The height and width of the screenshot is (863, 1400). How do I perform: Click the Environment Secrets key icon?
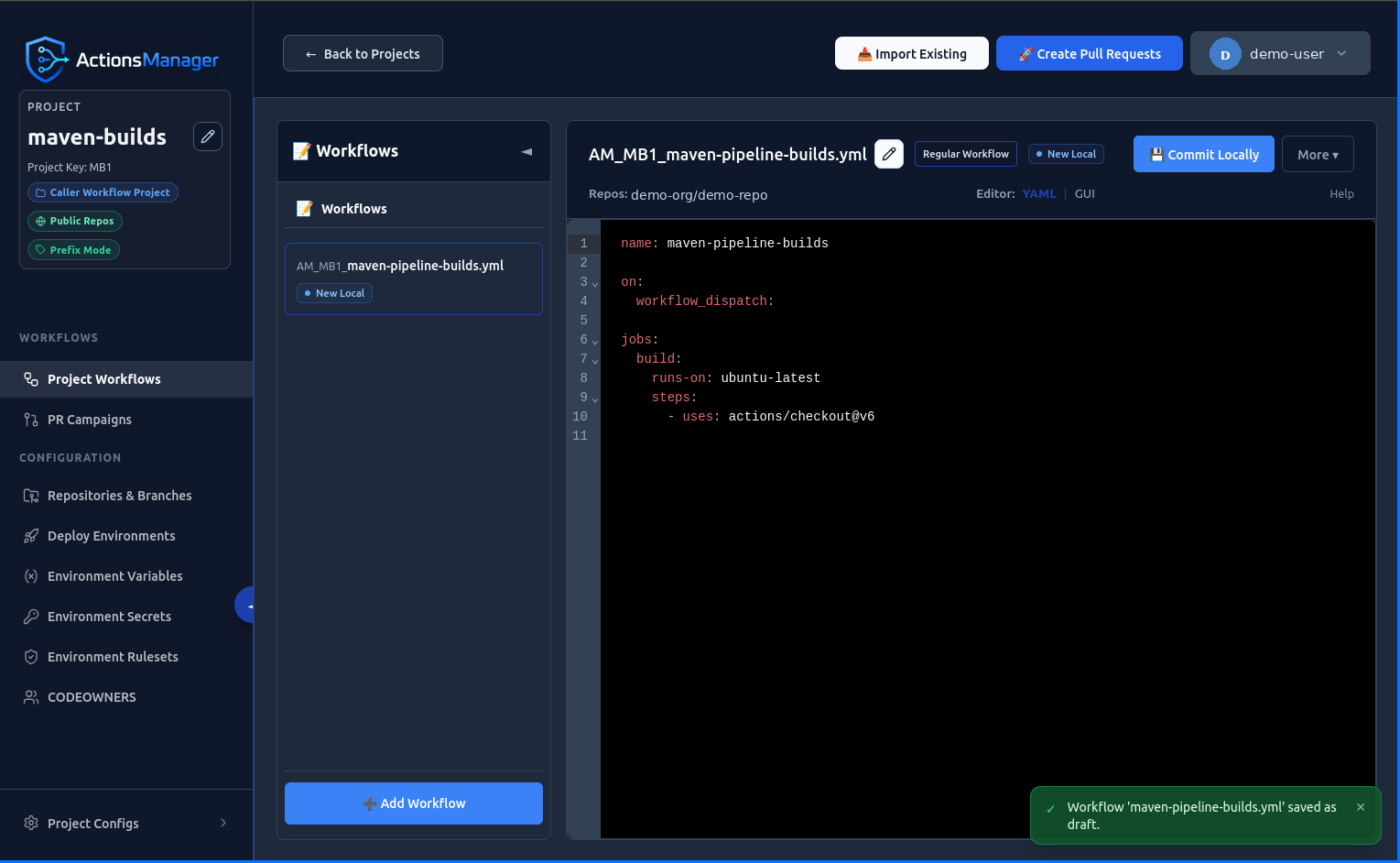(x=31, y=617)
